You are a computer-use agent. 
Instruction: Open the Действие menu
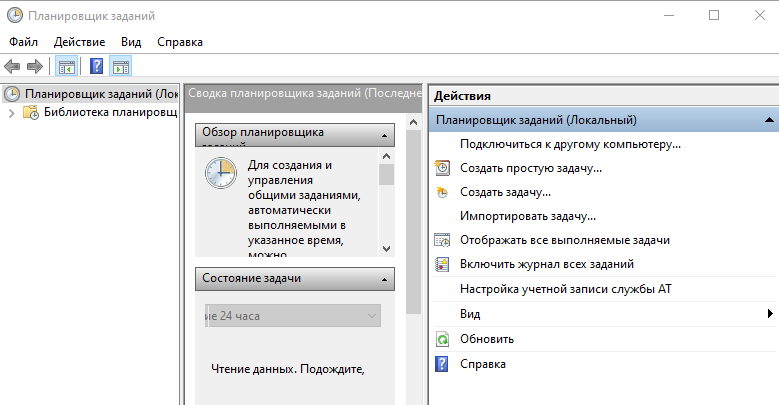[79, 42]
